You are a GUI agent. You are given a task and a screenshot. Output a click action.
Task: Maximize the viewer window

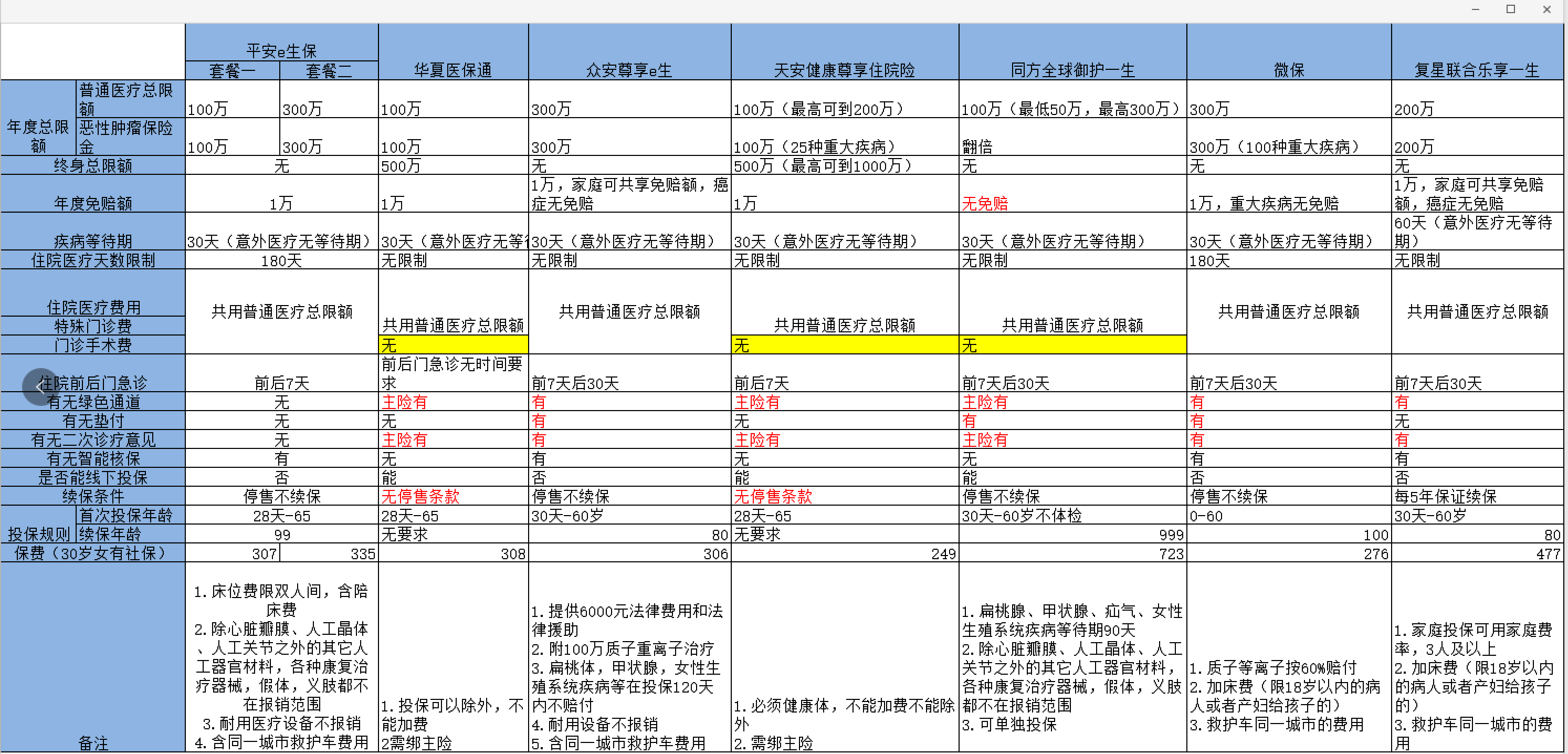pos(1511,9)
